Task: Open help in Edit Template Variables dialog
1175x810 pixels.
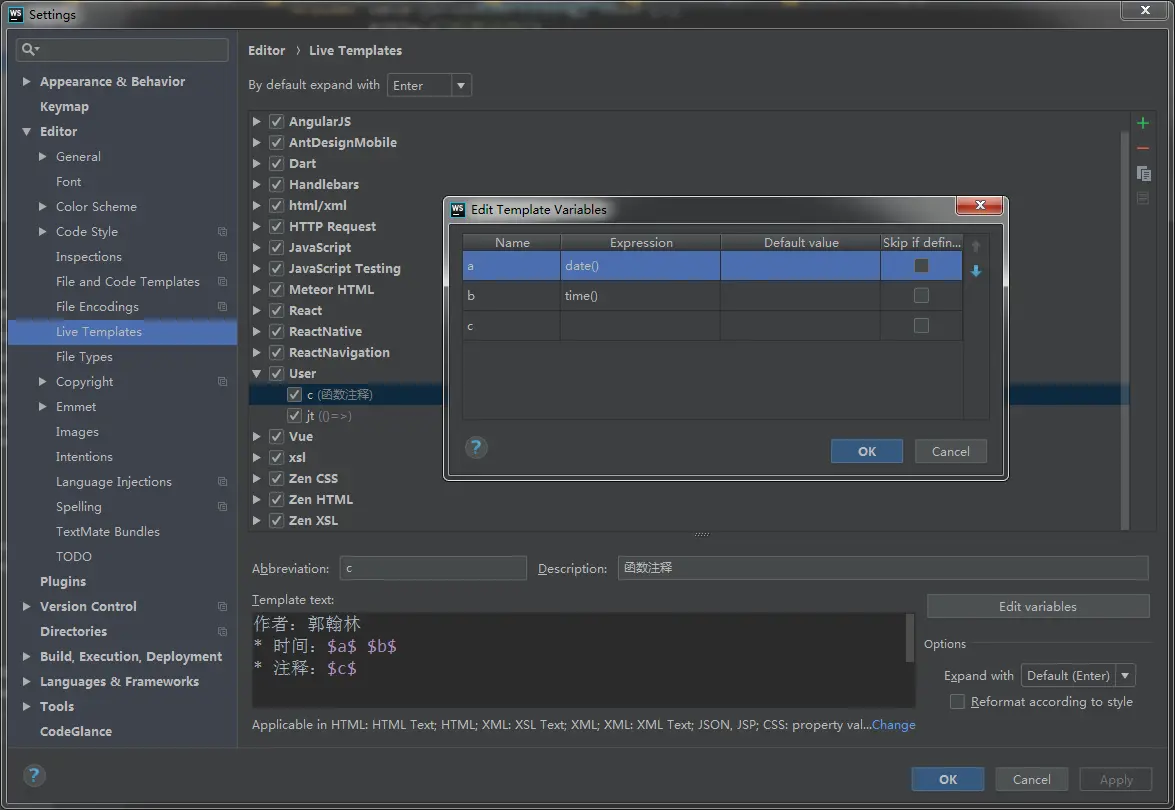Action: pos(476,448)
